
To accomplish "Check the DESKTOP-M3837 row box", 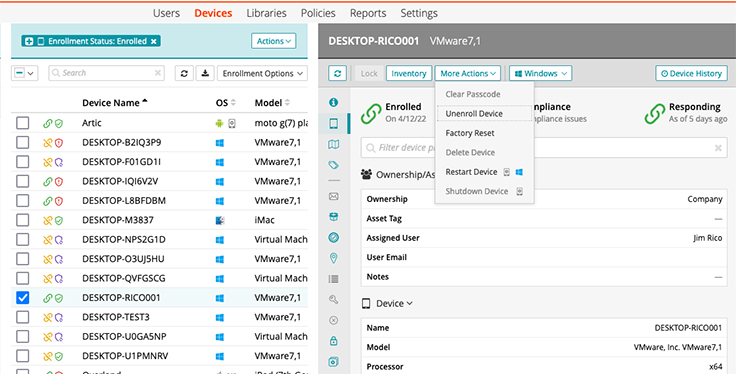I will coord(23,220).
